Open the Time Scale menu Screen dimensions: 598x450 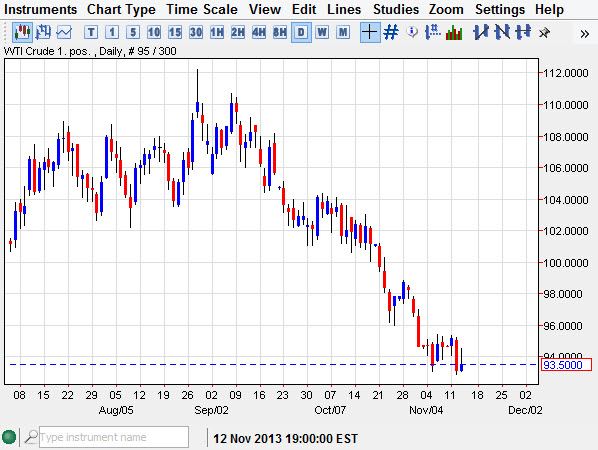202,9
